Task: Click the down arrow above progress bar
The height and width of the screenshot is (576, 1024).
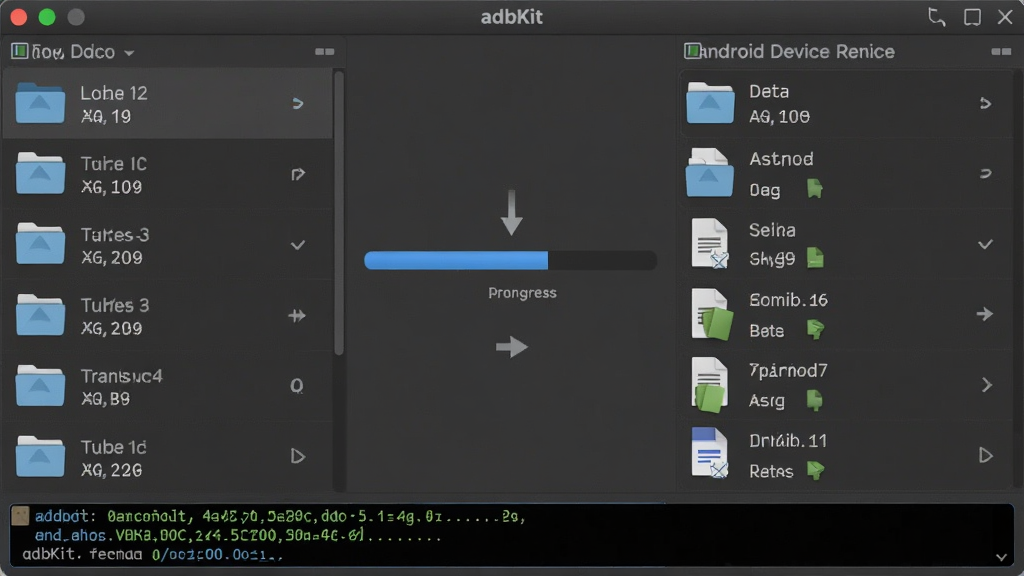Action: (511, 213)
